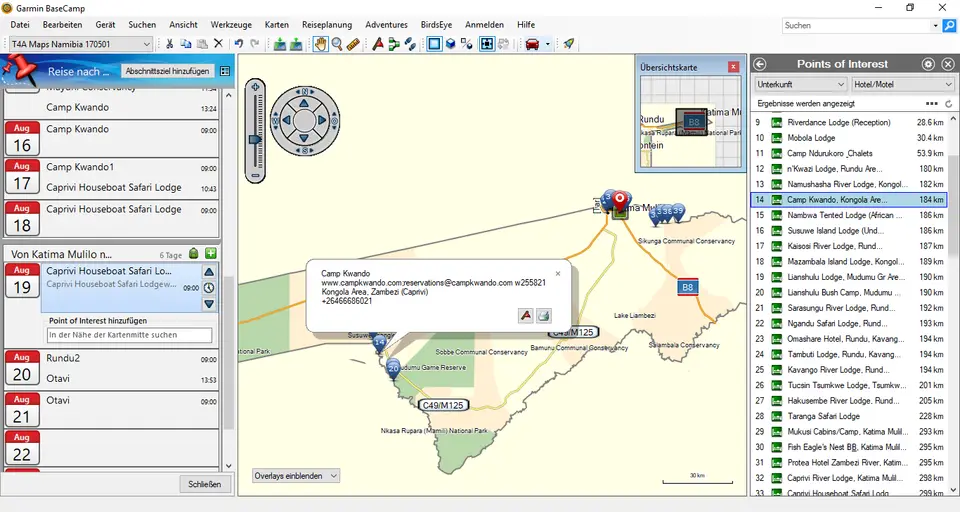Click the refresh results icon

948,104
